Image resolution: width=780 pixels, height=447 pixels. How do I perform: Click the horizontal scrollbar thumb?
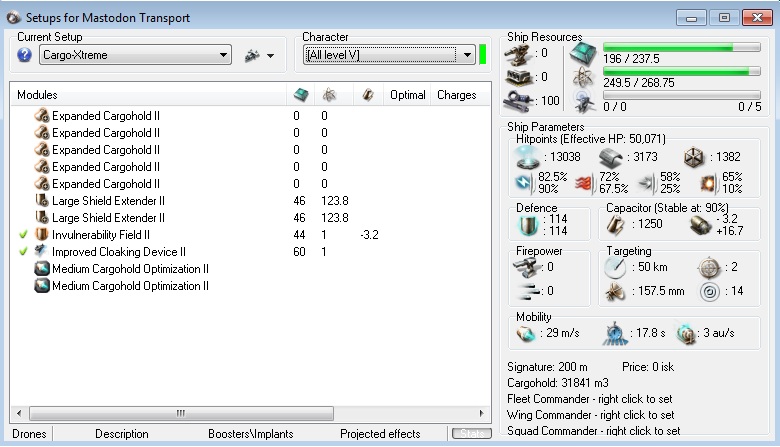[181, 413]
